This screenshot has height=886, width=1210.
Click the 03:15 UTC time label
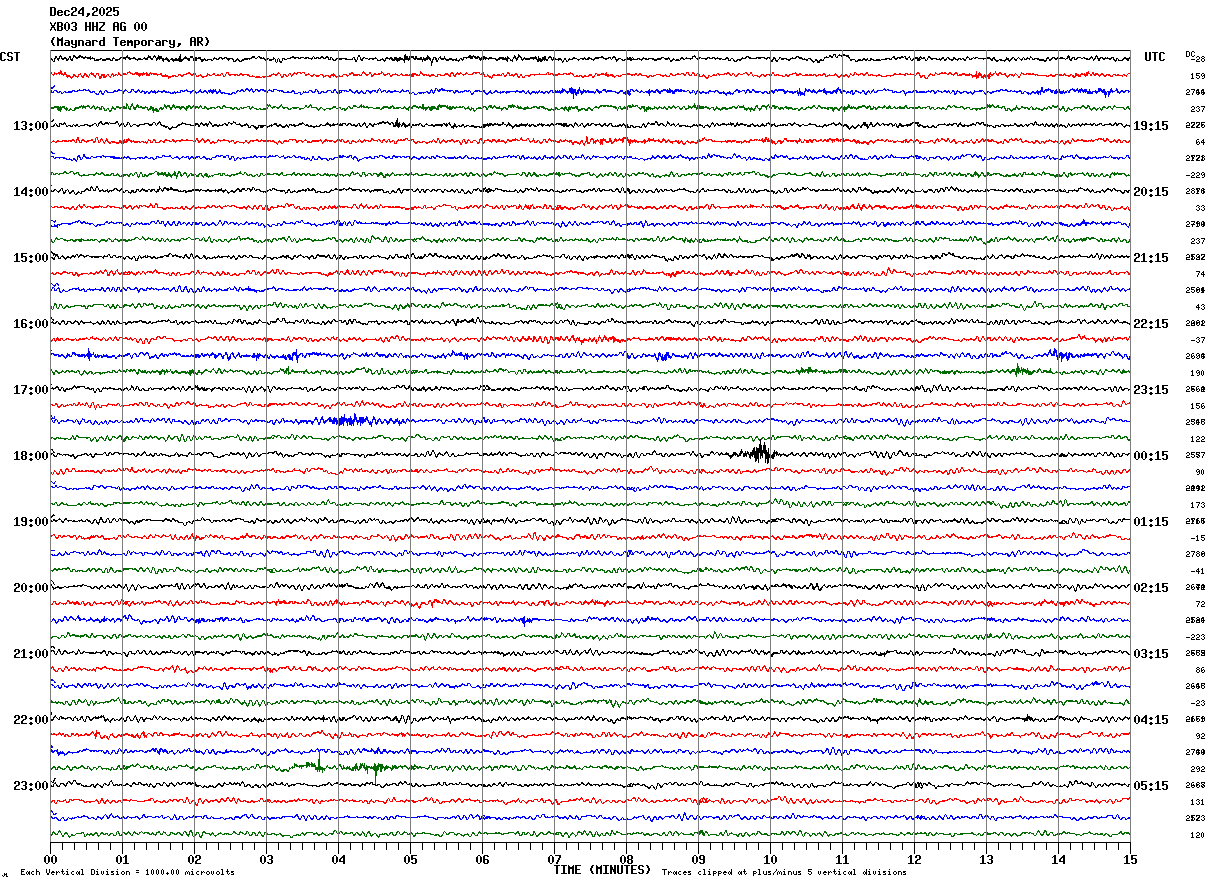1151,654
